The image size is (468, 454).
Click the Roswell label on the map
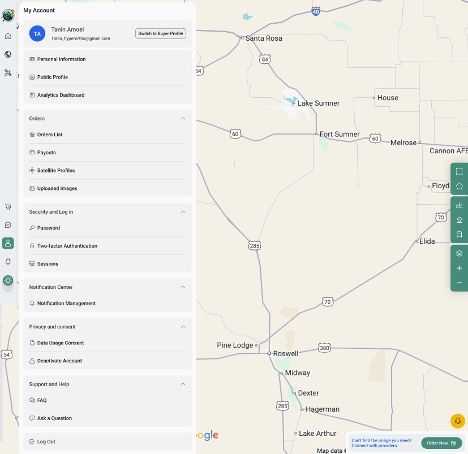point(286,353)
